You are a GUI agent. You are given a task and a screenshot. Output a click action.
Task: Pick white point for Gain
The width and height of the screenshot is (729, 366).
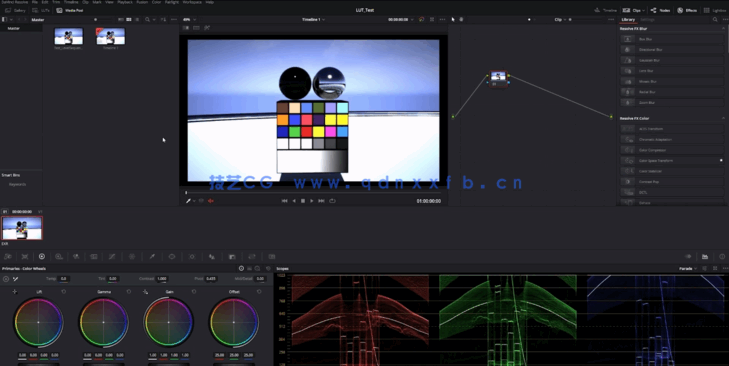[145, 292]
